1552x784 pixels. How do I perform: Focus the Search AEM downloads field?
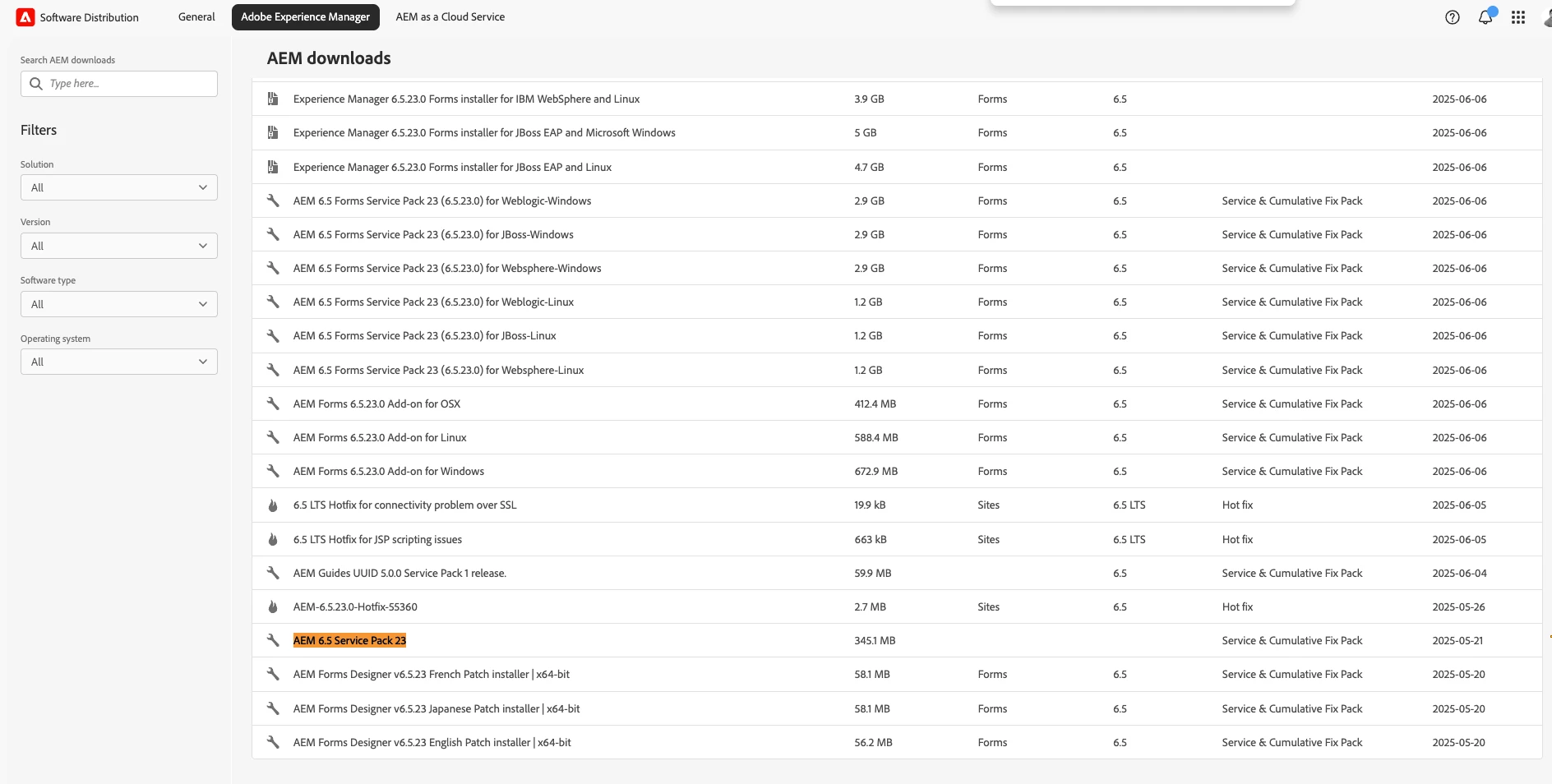tap(119, 84)
